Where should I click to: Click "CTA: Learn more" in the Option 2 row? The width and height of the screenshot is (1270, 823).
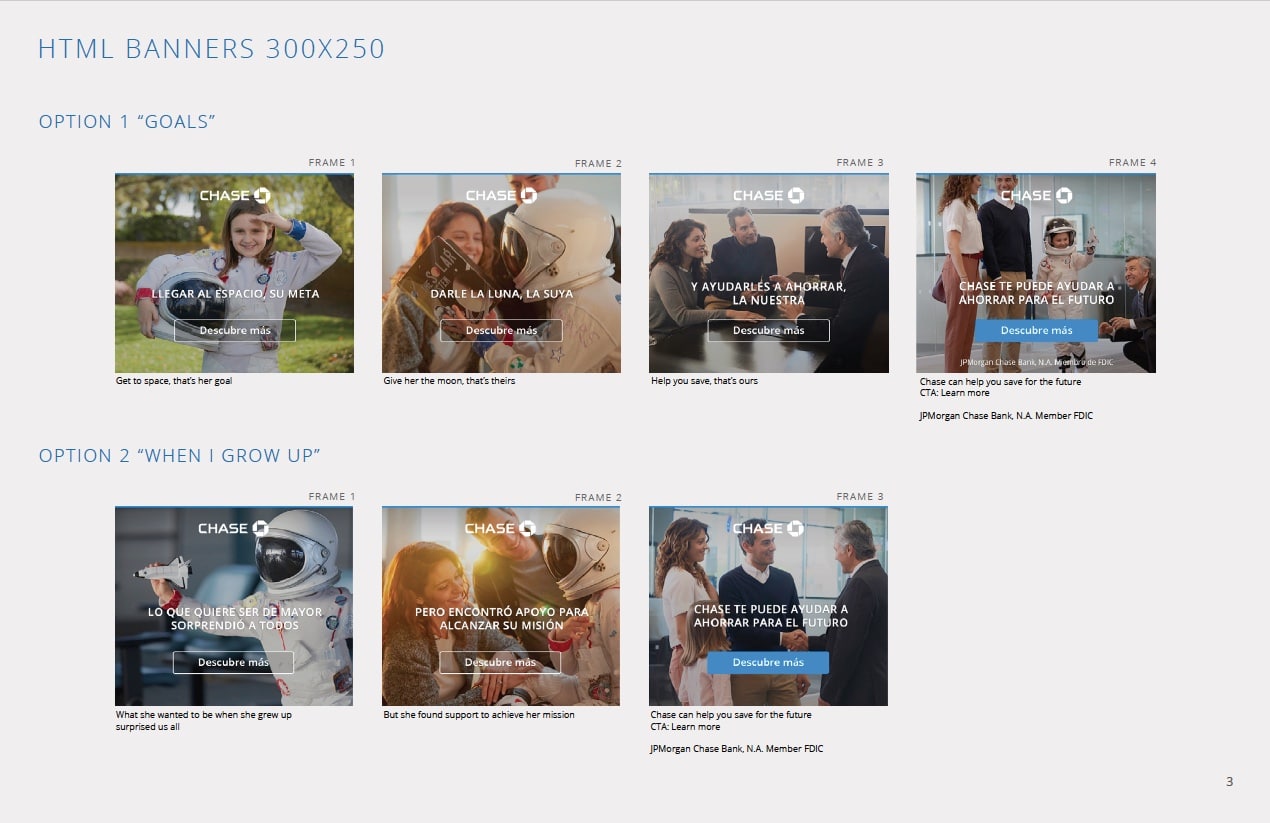[685, 727]
